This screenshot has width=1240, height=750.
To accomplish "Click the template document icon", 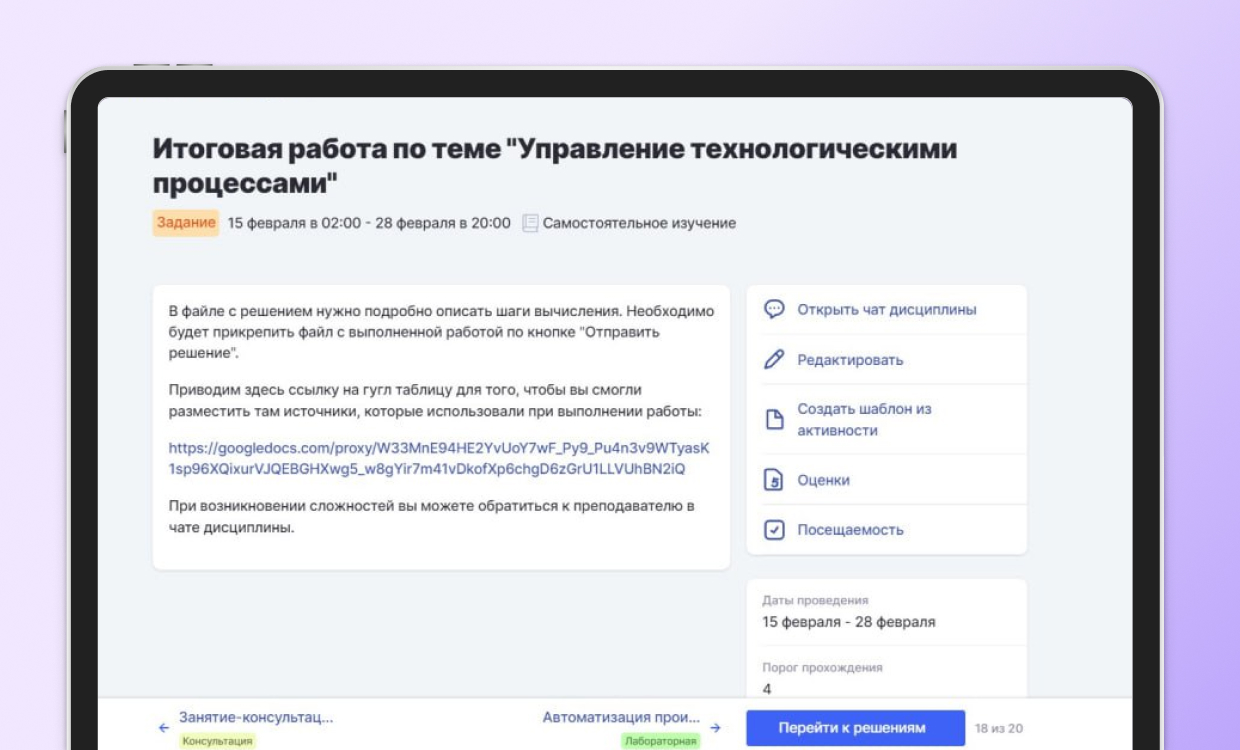I will pos(774,420).
